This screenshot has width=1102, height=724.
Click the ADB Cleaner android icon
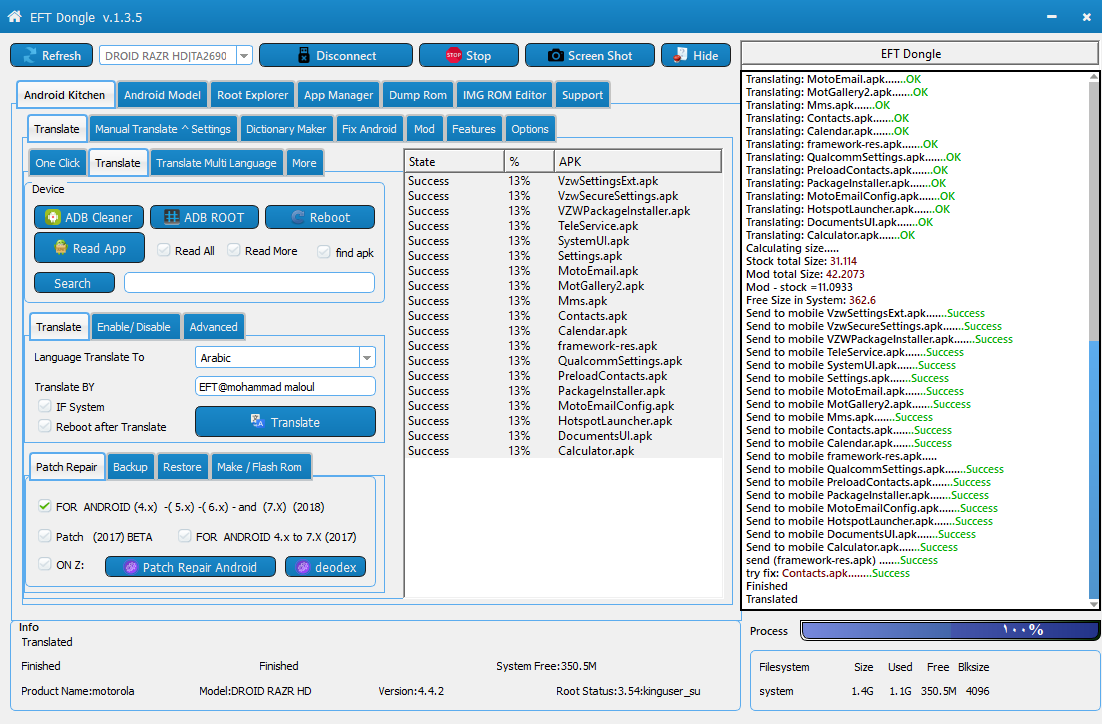point(53,217)
